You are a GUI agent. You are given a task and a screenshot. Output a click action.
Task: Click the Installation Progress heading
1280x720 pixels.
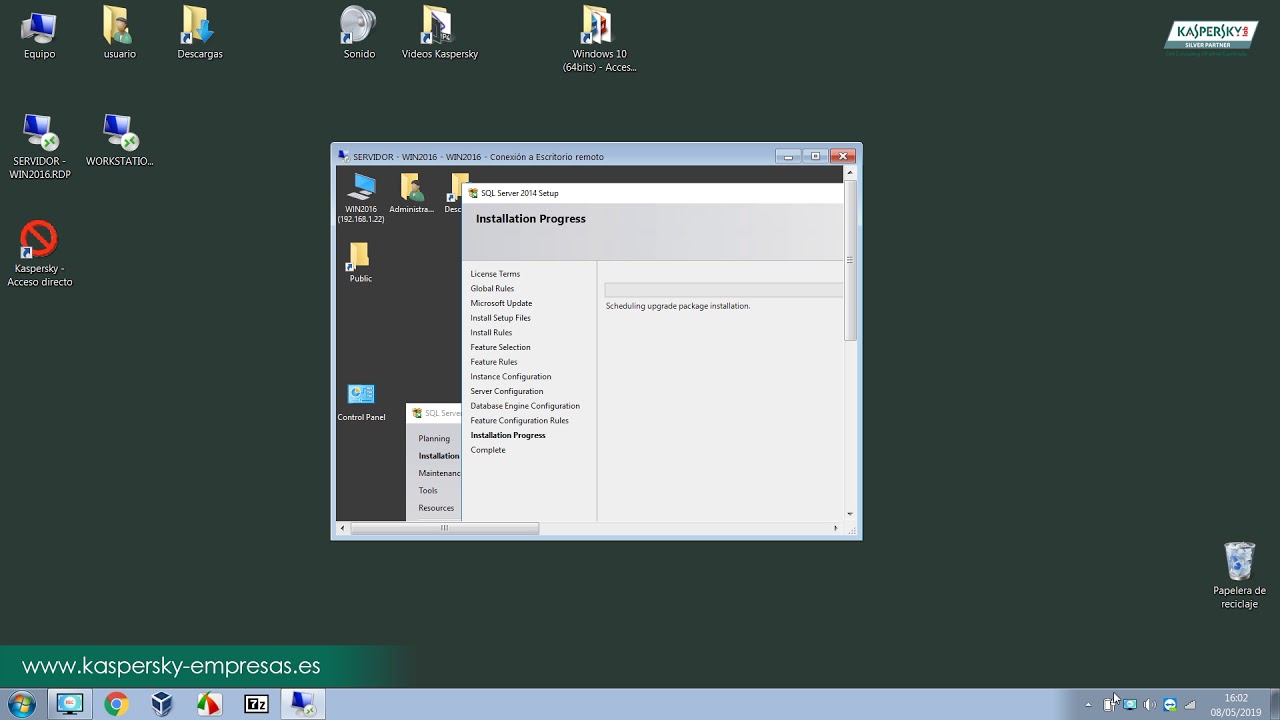click(x=531, y=219)
